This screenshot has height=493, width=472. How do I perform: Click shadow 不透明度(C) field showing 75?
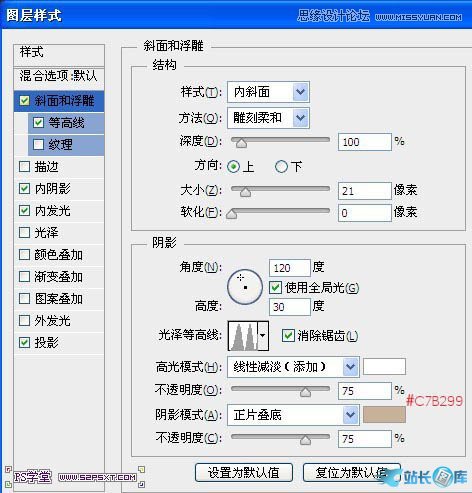(x=365, y=439)
